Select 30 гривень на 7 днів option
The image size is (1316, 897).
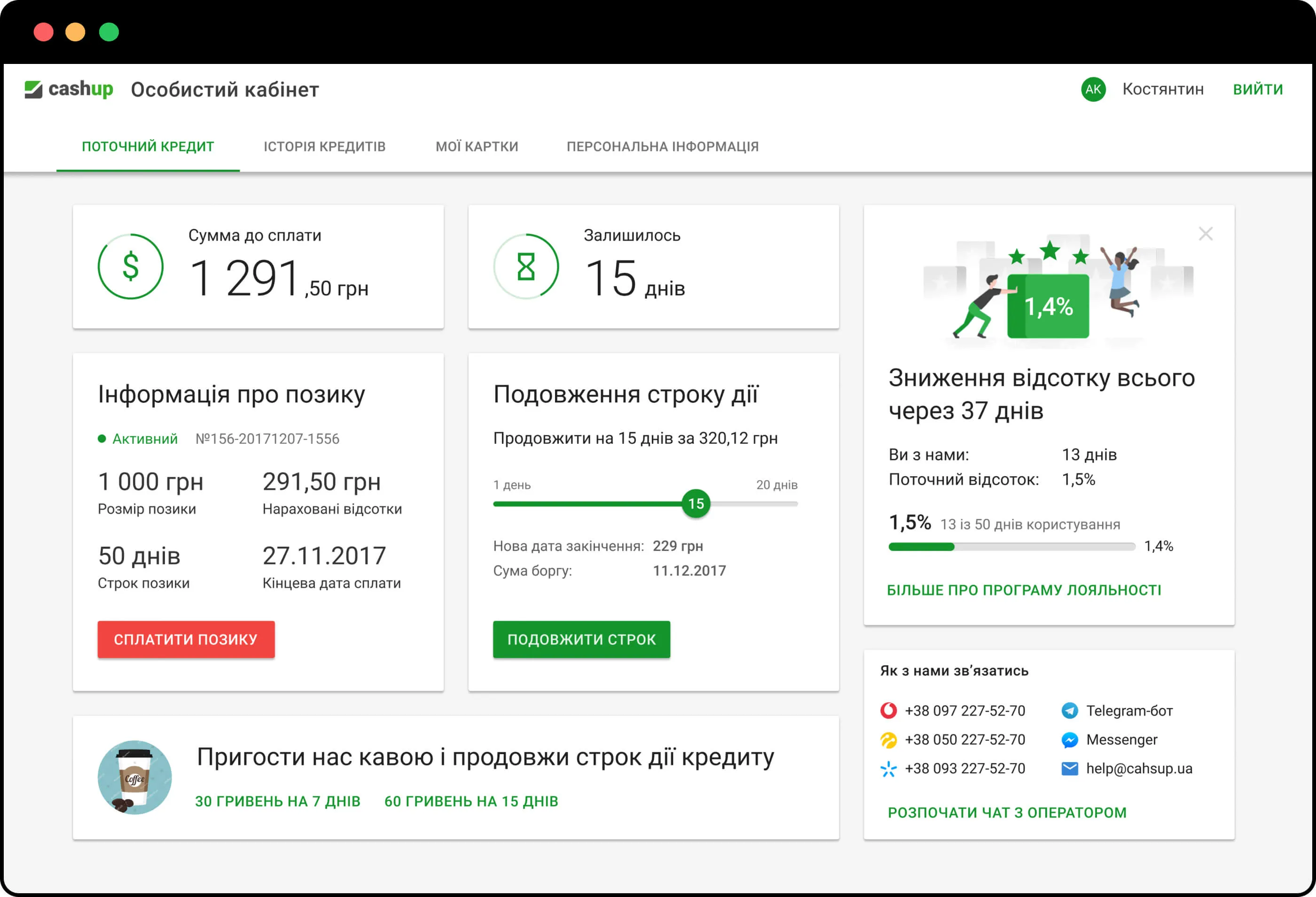(278, 801)
